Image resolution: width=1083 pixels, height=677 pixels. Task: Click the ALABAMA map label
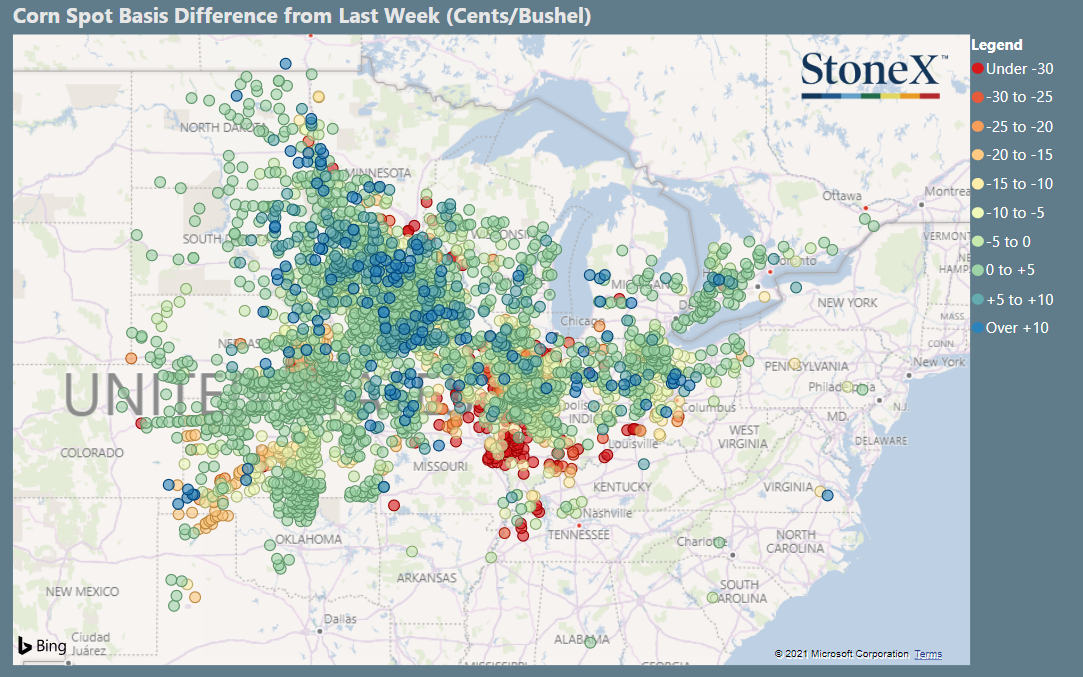coord(582,640)
